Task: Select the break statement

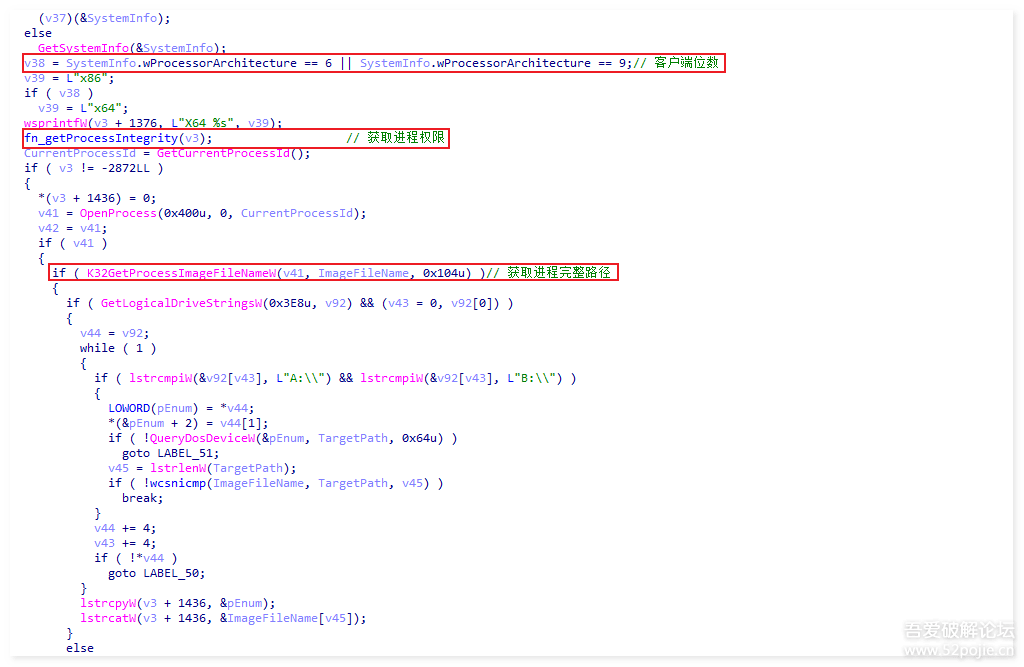Action: tap(142, 498)
